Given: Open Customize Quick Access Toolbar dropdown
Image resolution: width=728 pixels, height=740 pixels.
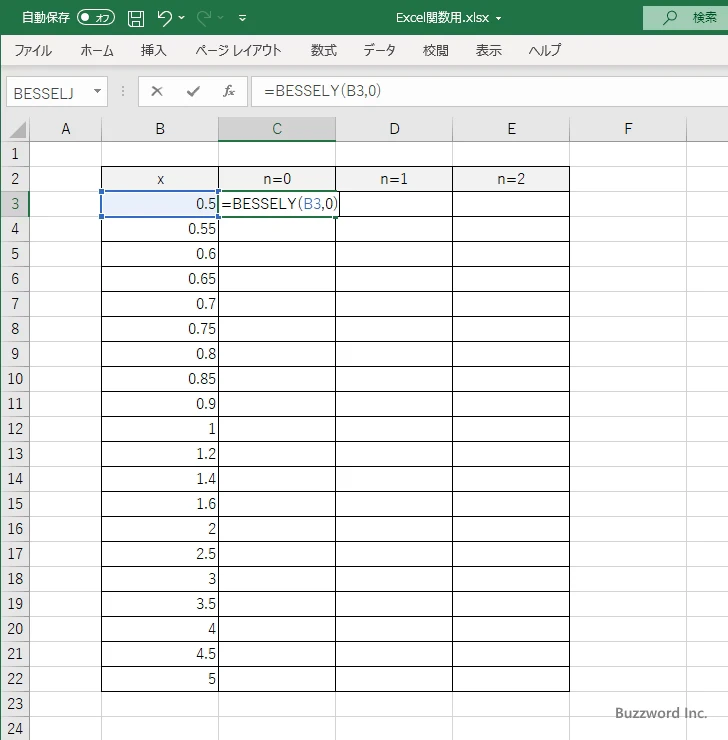Looking at the screenshot, I should coord(242,18).
